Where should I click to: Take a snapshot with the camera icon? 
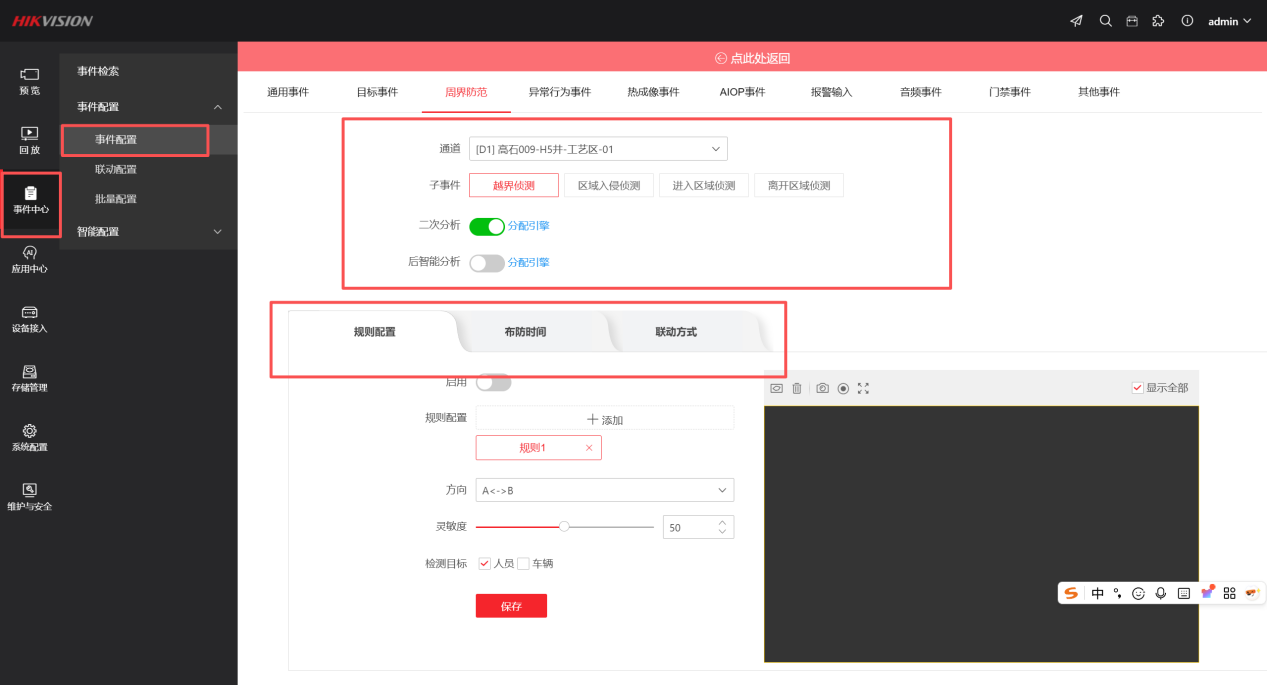point(822,388)
